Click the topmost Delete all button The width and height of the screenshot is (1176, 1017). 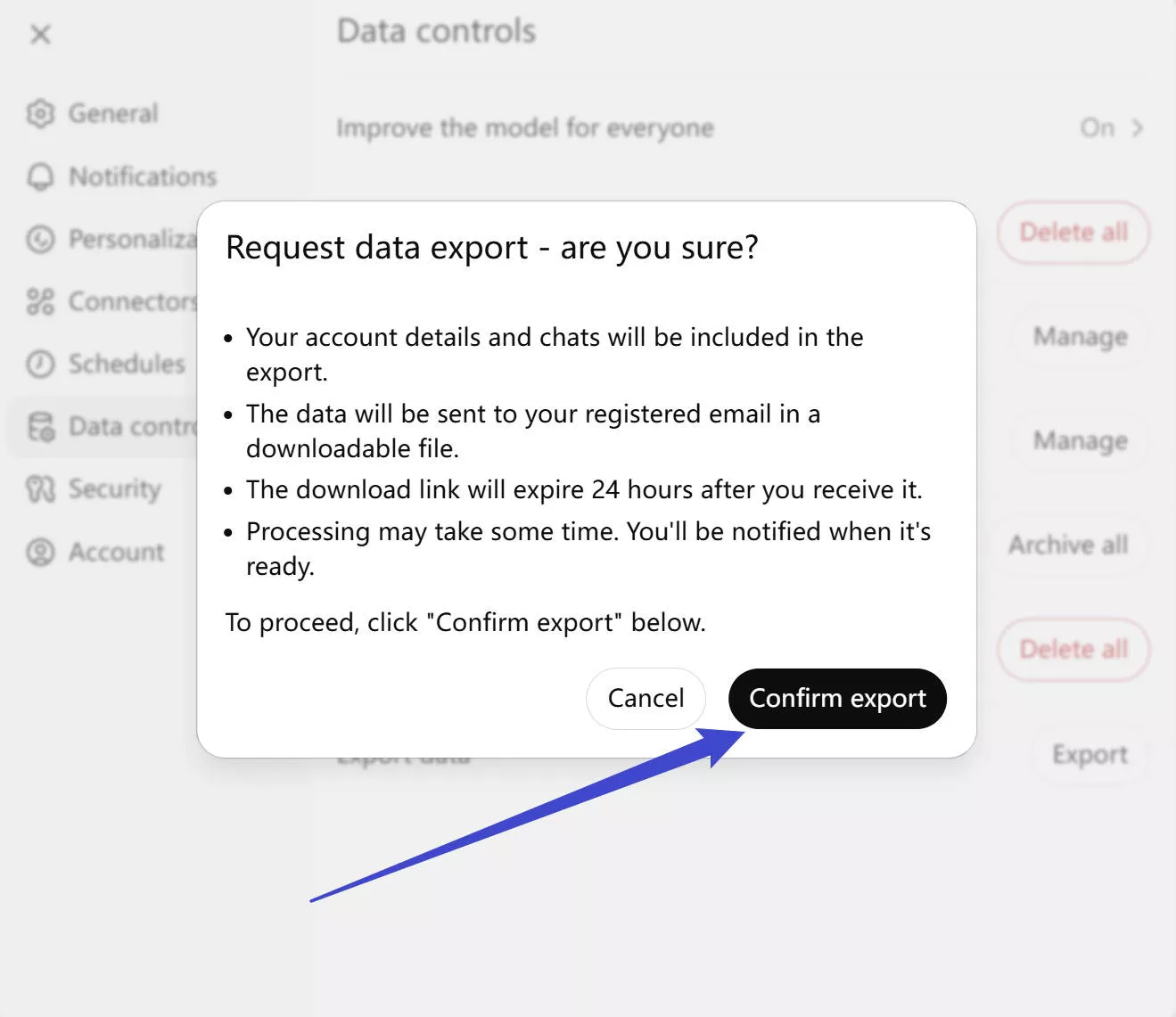(1073, 233)
